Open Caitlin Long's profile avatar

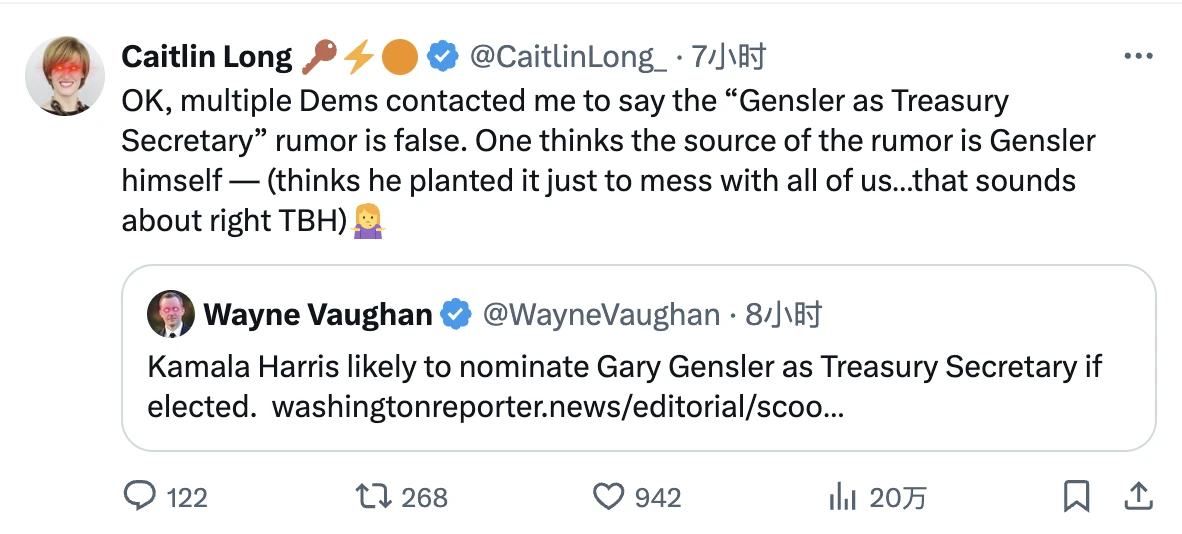point(65,76)
